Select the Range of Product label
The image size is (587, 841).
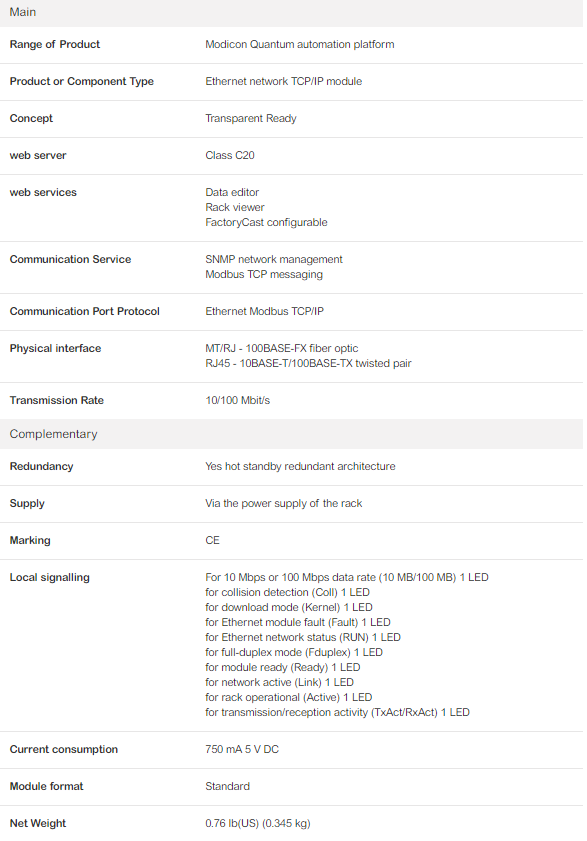55,45
